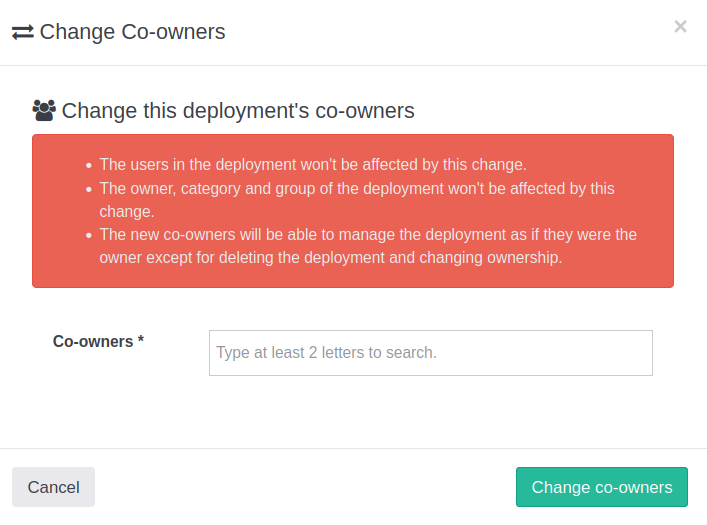Click "Type at least 2 letters" placeholder text
Screen dimensions: 707x525
click(326, 353)
